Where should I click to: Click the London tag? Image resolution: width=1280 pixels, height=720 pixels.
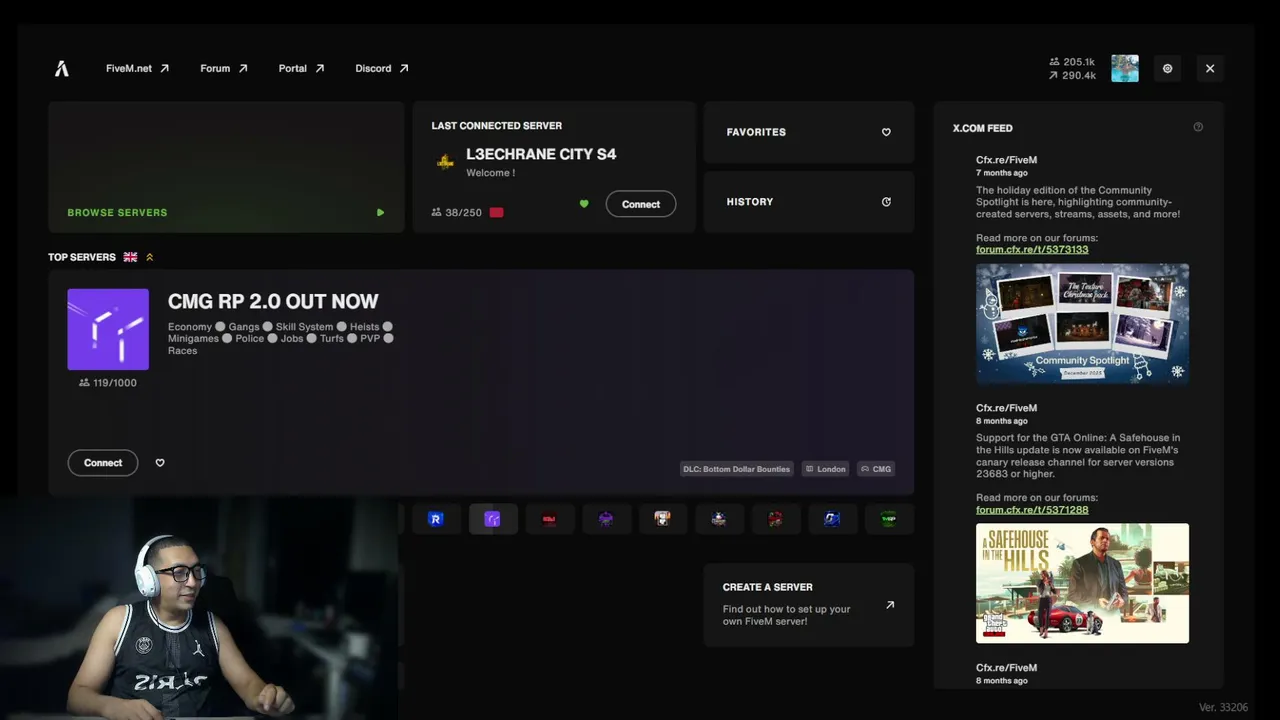pos(825,469)
